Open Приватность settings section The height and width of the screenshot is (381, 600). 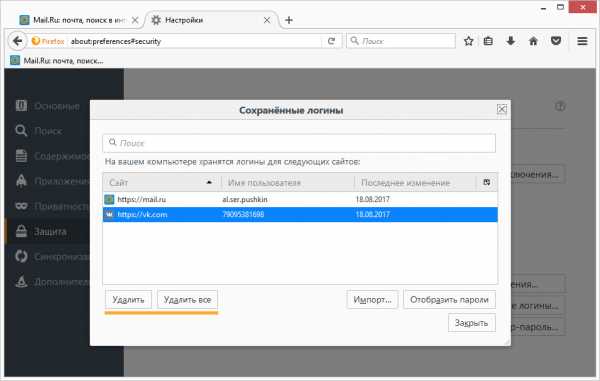pos(52,206)
